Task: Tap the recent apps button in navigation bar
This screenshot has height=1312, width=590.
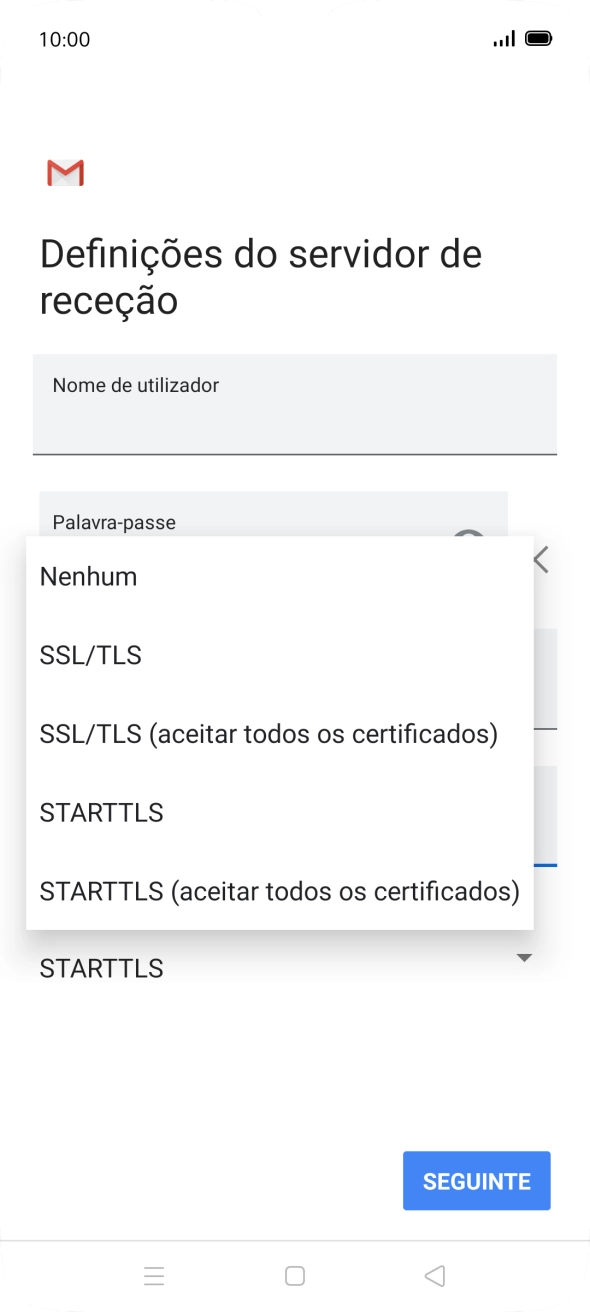Action: [x=154, y=1275]
